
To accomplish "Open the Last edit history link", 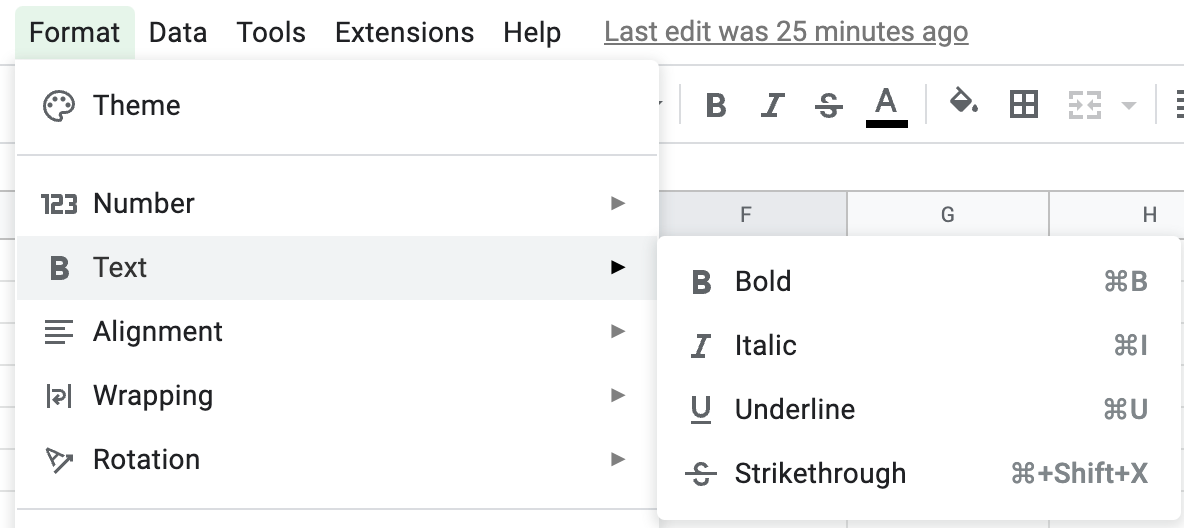I will pos(786,32).
